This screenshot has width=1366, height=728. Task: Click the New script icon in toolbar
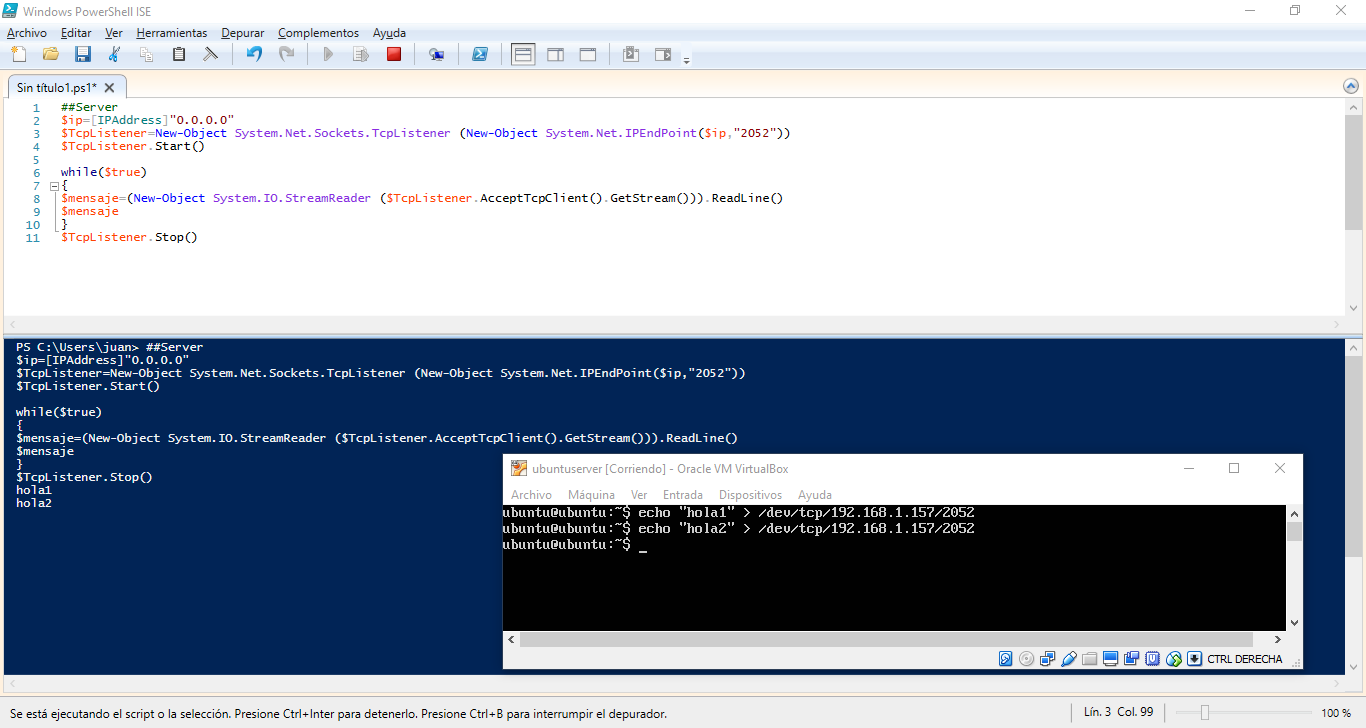coord(19,54)
